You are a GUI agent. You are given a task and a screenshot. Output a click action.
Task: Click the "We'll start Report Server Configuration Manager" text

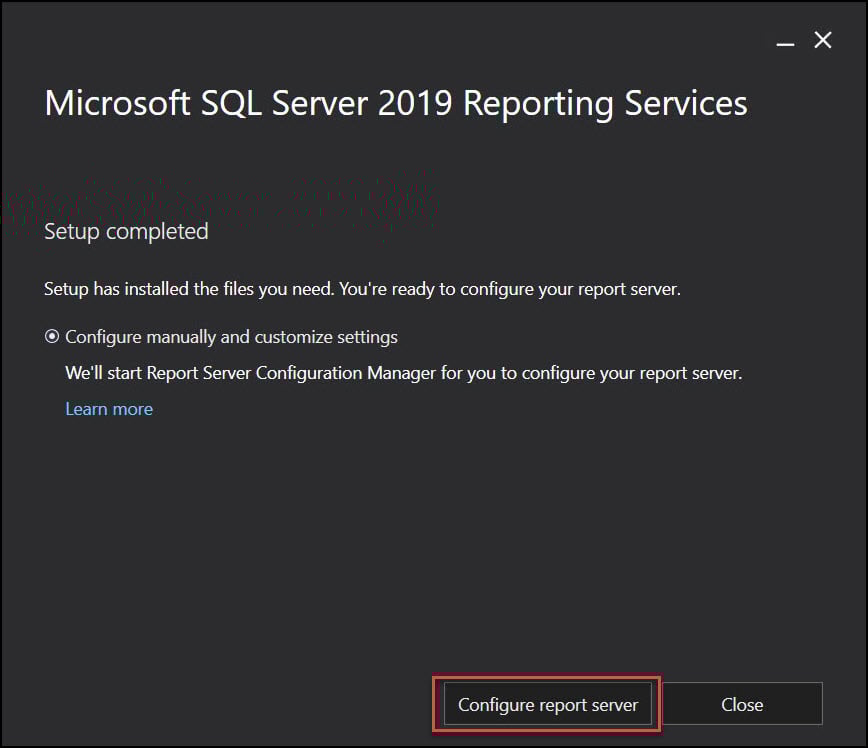tap(404, 373)
